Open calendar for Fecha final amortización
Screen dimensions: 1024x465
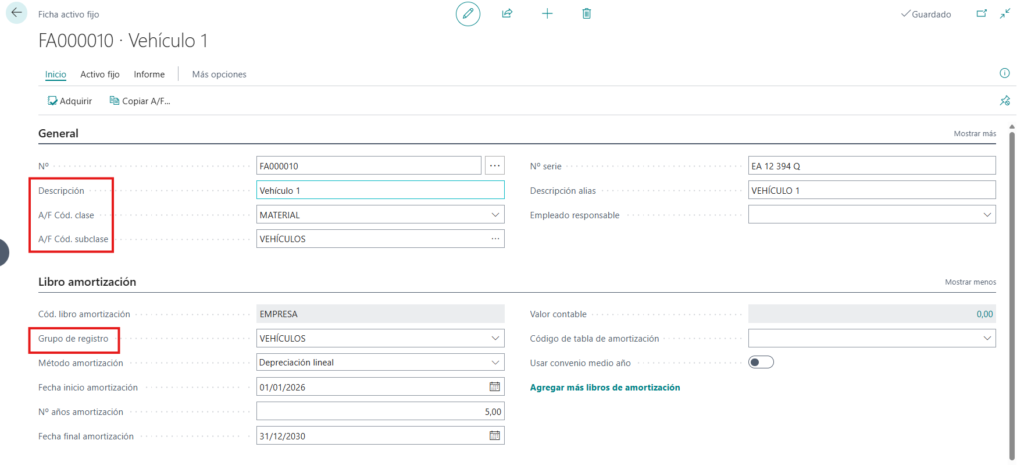494,436
